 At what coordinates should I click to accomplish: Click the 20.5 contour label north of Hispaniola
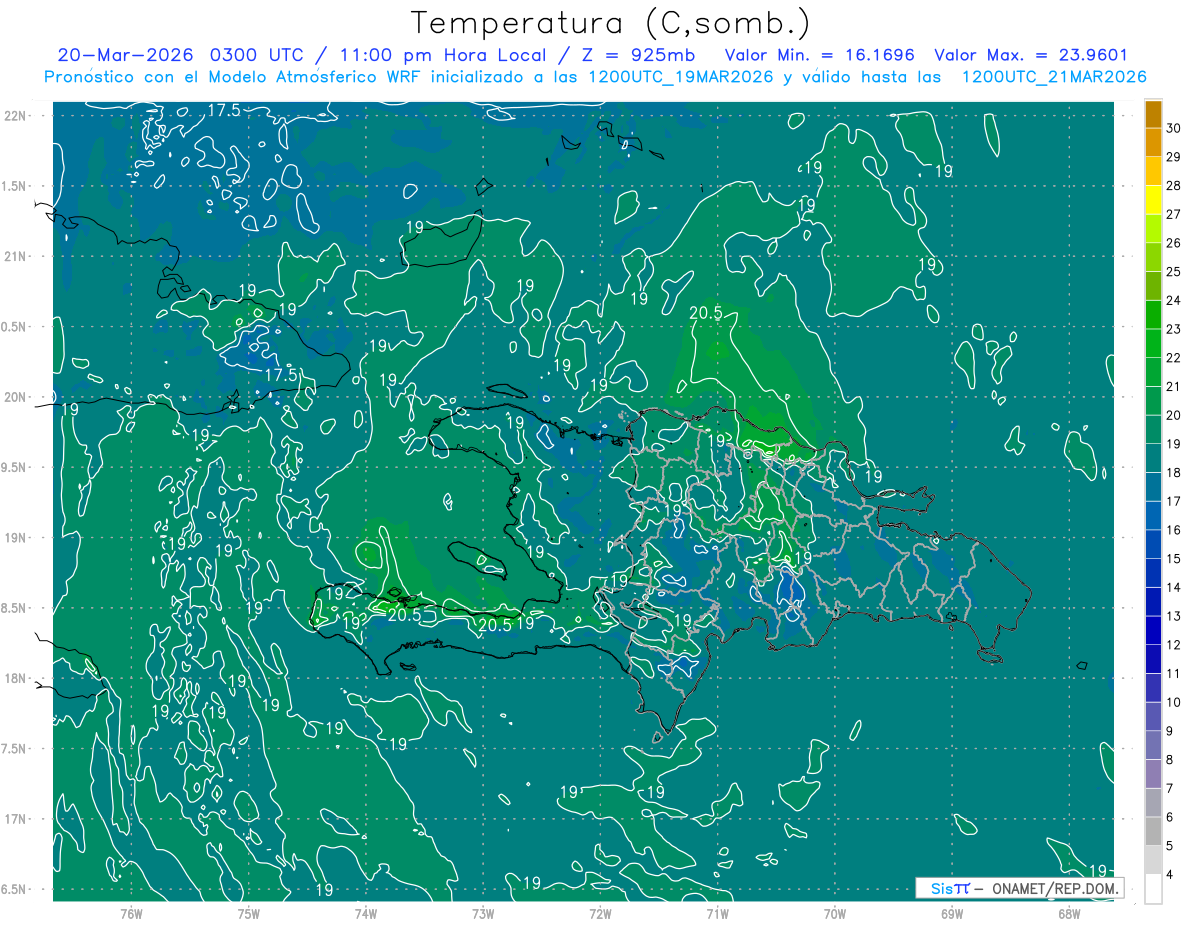point(706,313)
